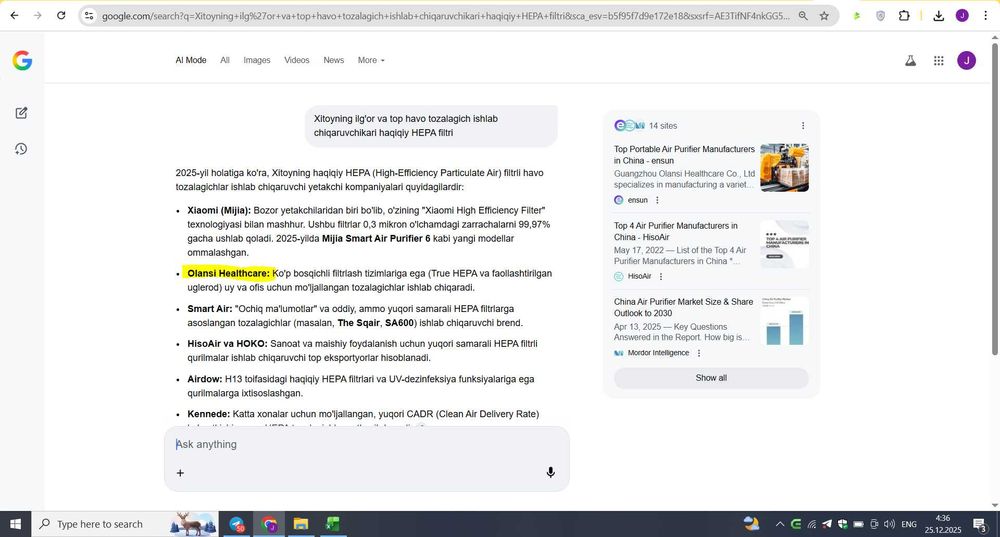
Task: Open the Google apps grid
Action: (x=938, y=61)
